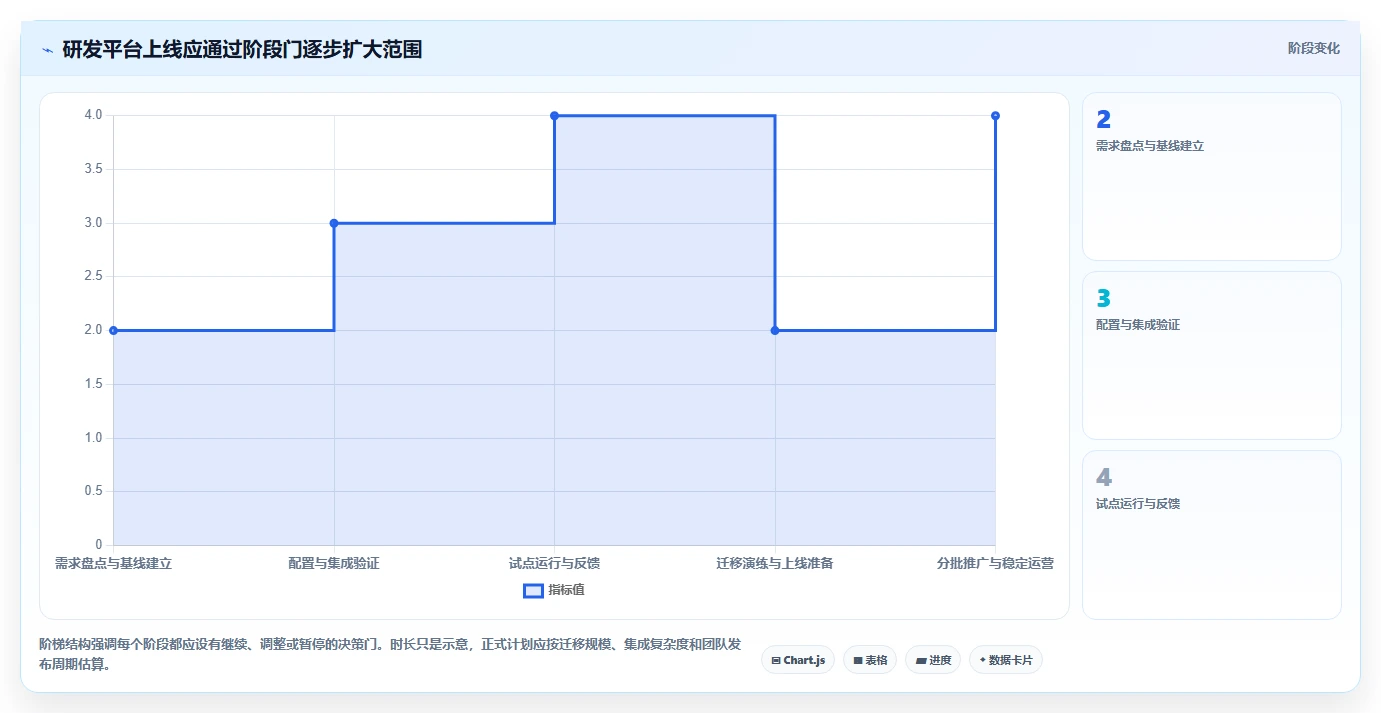Screen dimensions: 1381x713
Task: Click the number 3 in the second card
Action: (1103, 298)
